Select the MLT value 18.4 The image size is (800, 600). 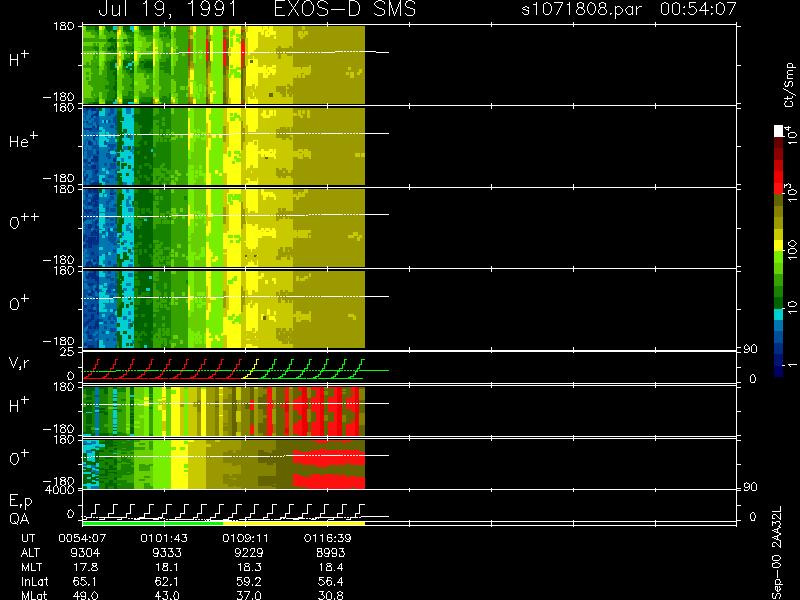[x=330, y=567]
